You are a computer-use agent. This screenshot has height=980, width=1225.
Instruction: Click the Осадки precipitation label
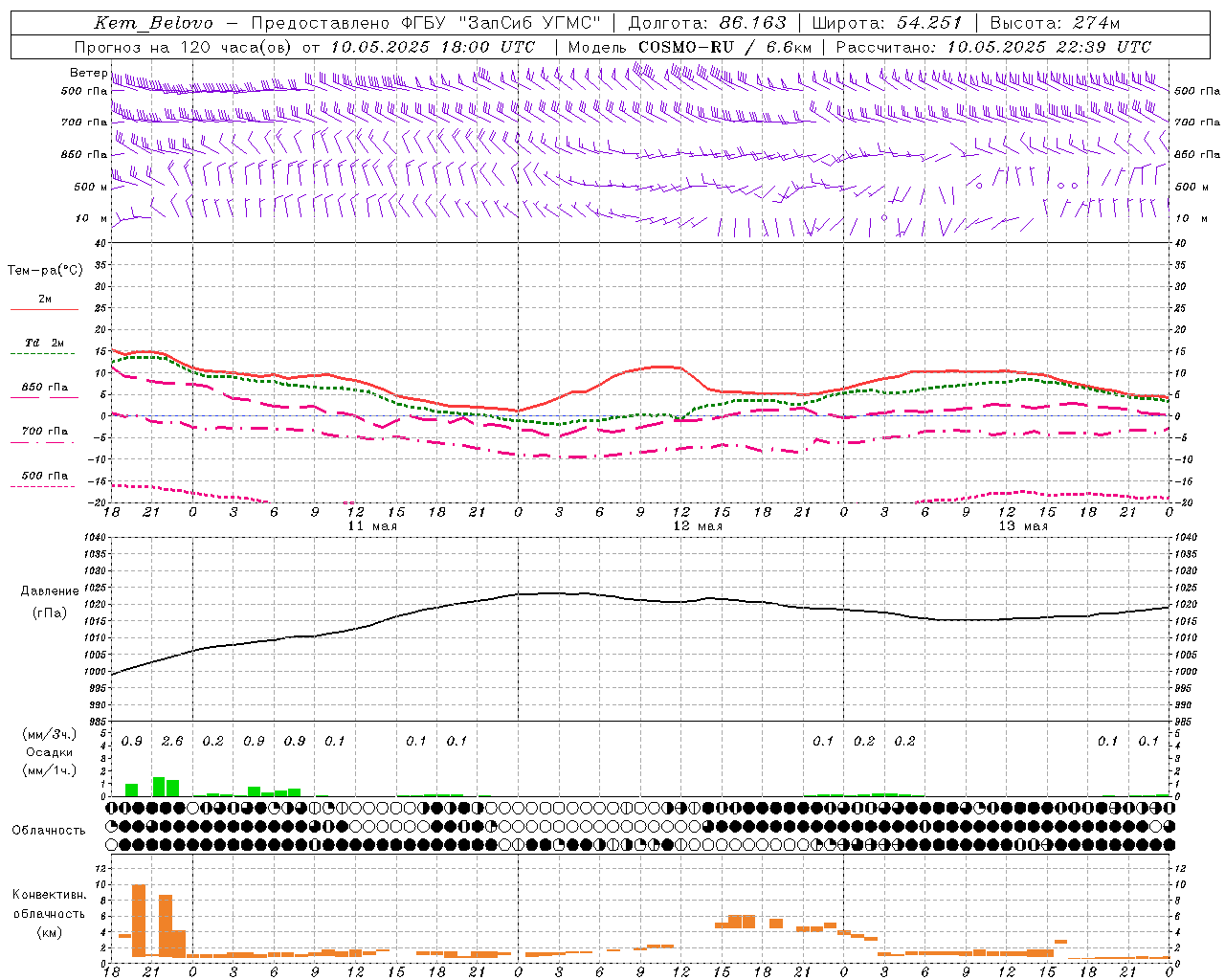pos(49,752)
